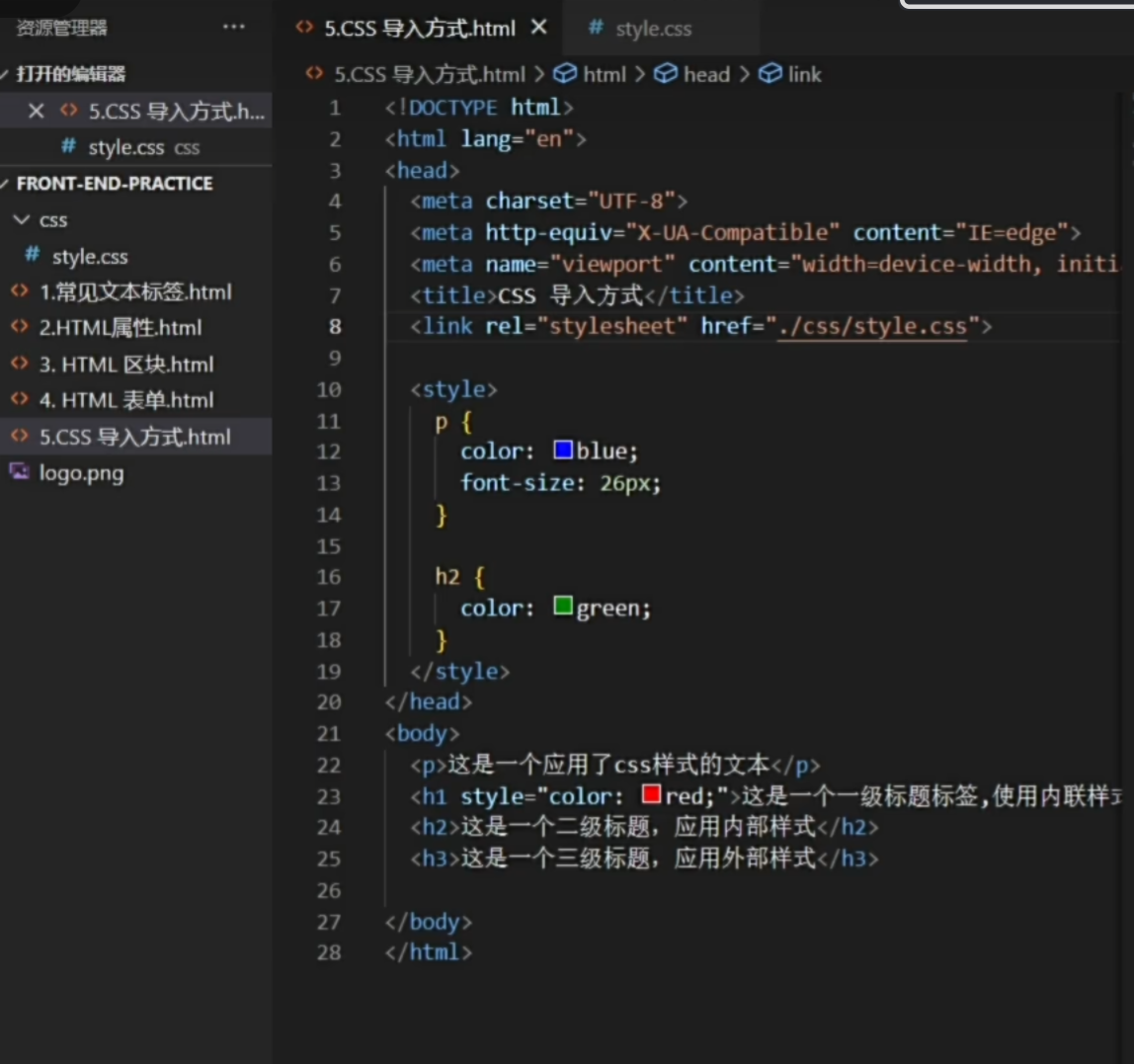Click the HTML icon beside 2.HTML属性.html
The image size is (1134, 1064).
(20, 327)
